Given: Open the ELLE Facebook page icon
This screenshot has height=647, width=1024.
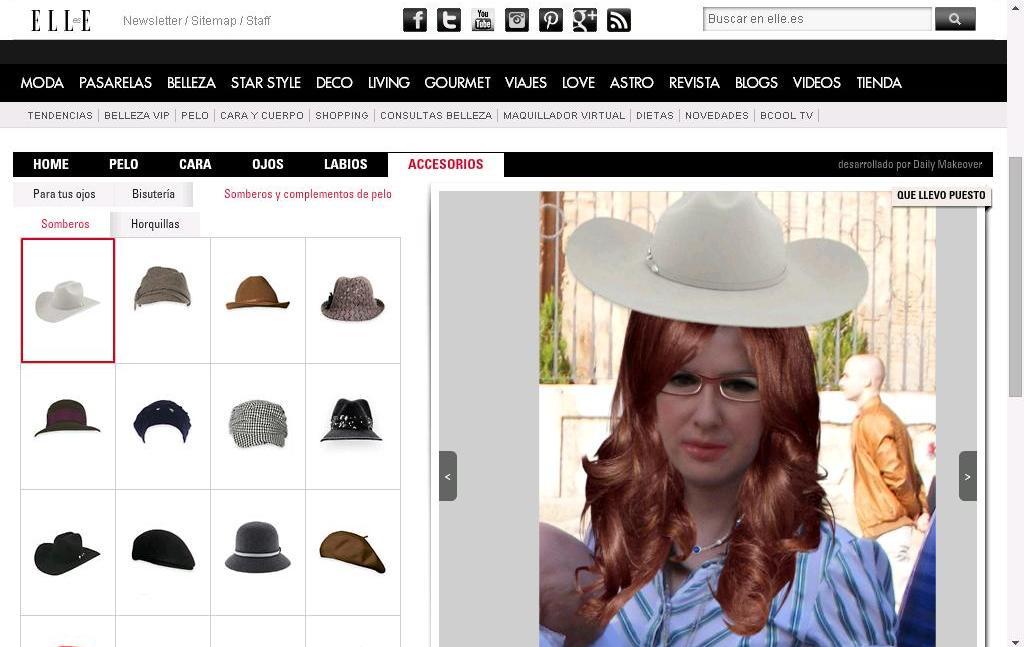Looking at the screenshot, I should click(415, 20).
